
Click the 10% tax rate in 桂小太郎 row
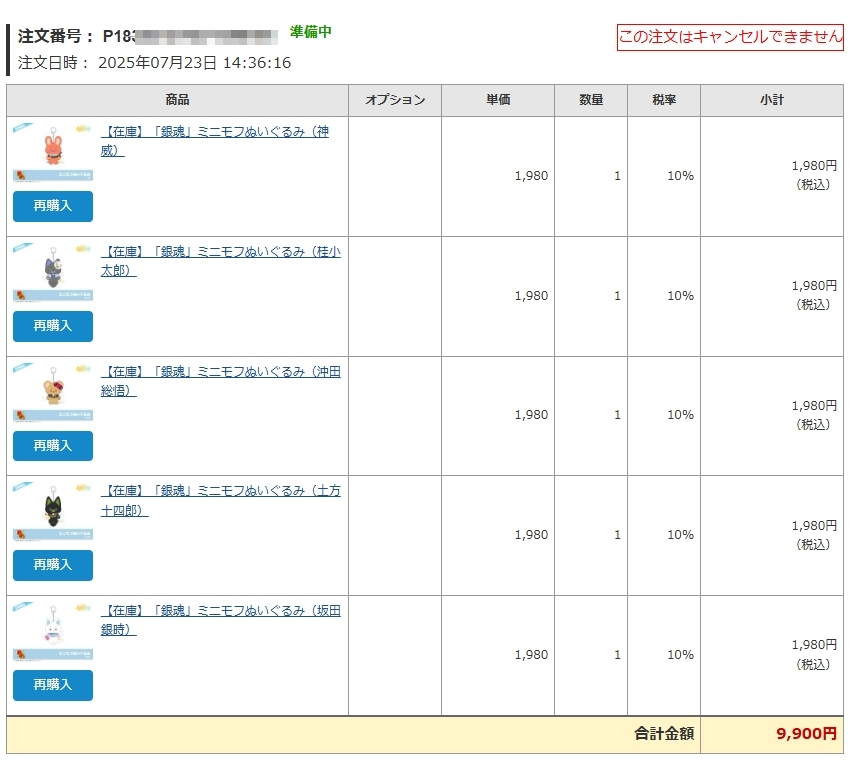(x=680, y=296)
